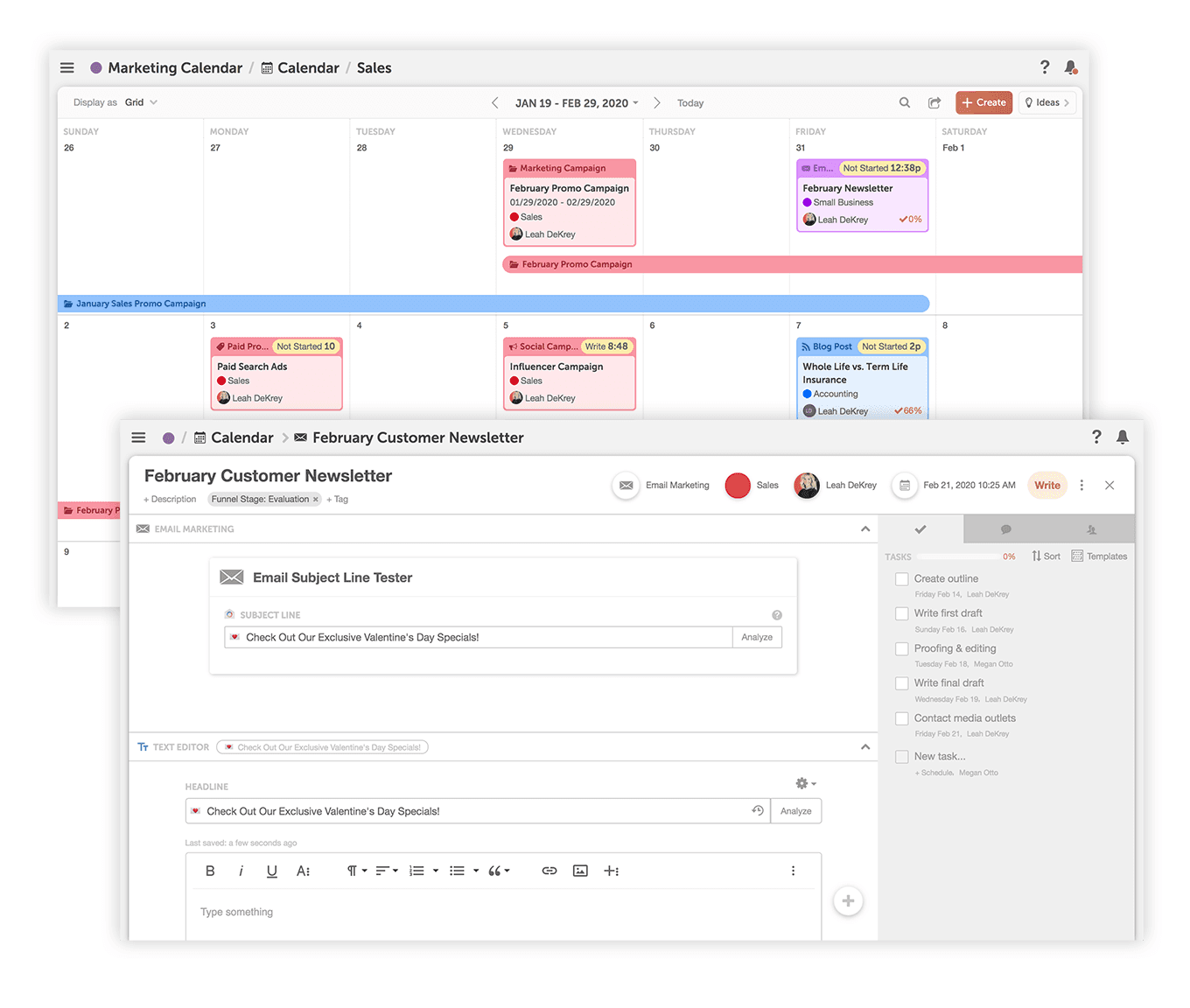1190x1008 pixels.
Task: Click the Create button
Action: [x=983, y=102]
